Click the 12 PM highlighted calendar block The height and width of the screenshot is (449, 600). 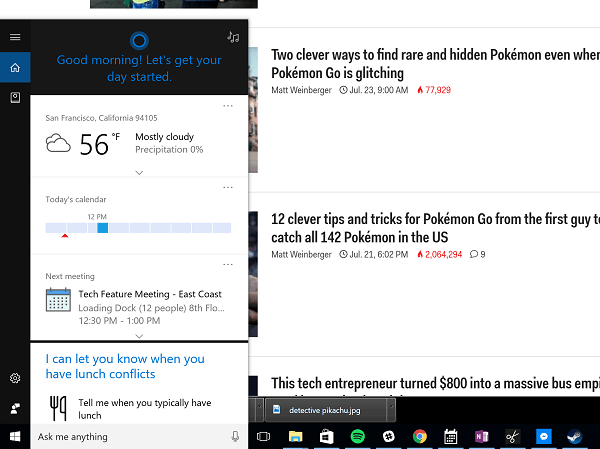(103, 228)
